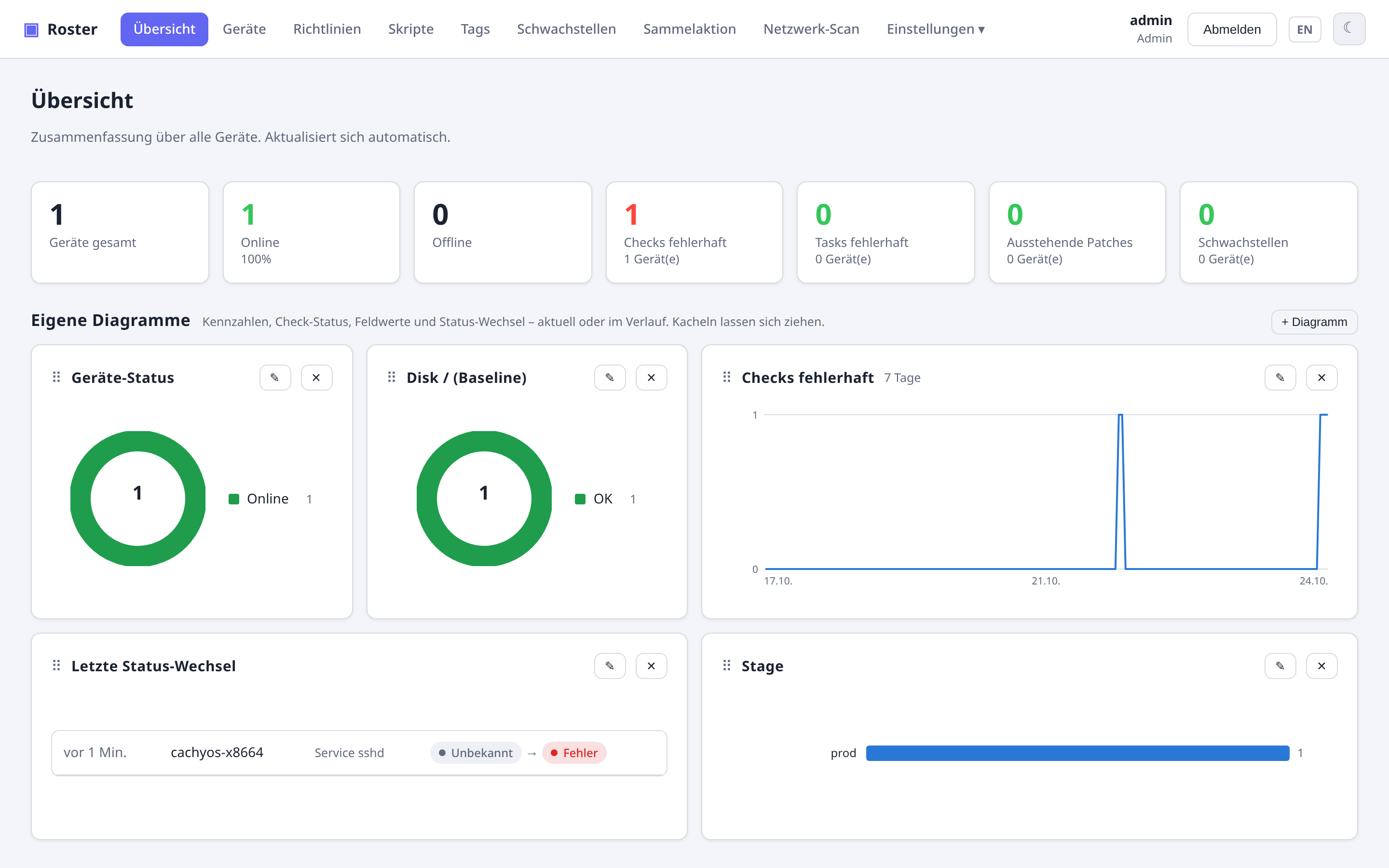Screen dimensions: 1389x868
Task: Edit the Stage chart with pencil
Action: (1280, 665)
